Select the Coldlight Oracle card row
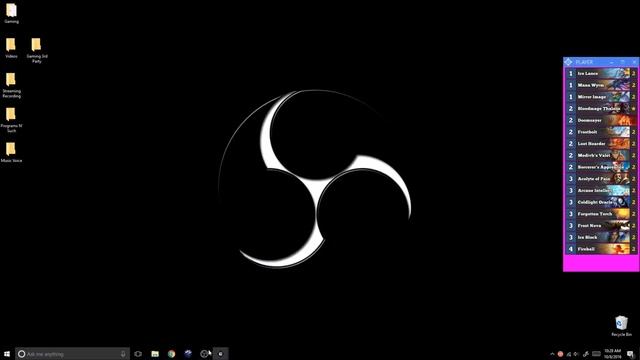 (601, 202)
